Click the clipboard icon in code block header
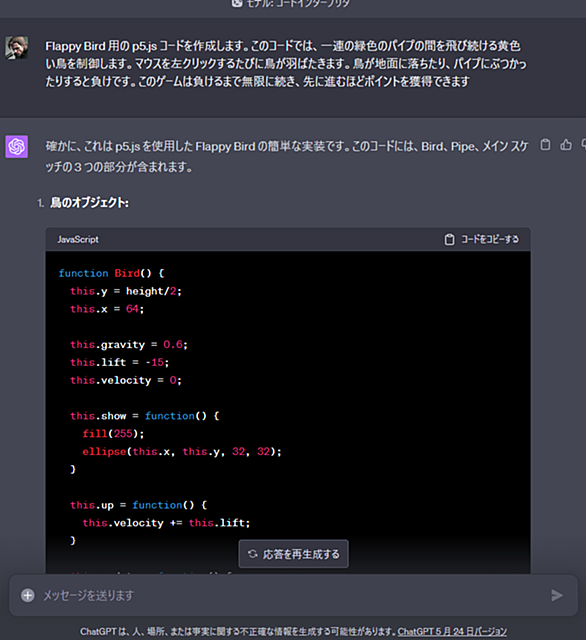 [449, 239]
